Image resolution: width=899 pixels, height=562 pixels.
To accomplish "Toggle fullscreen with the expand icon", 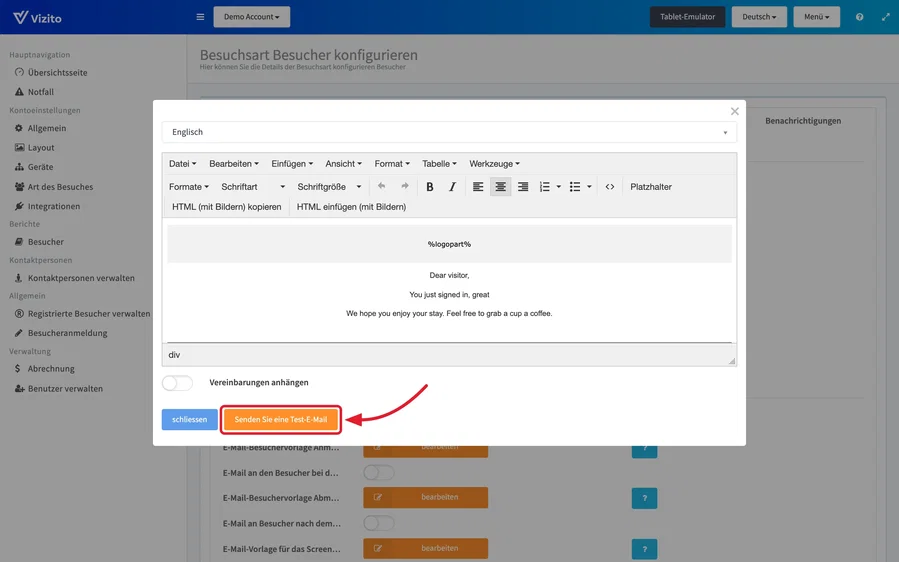I will [x=885, y=17].
